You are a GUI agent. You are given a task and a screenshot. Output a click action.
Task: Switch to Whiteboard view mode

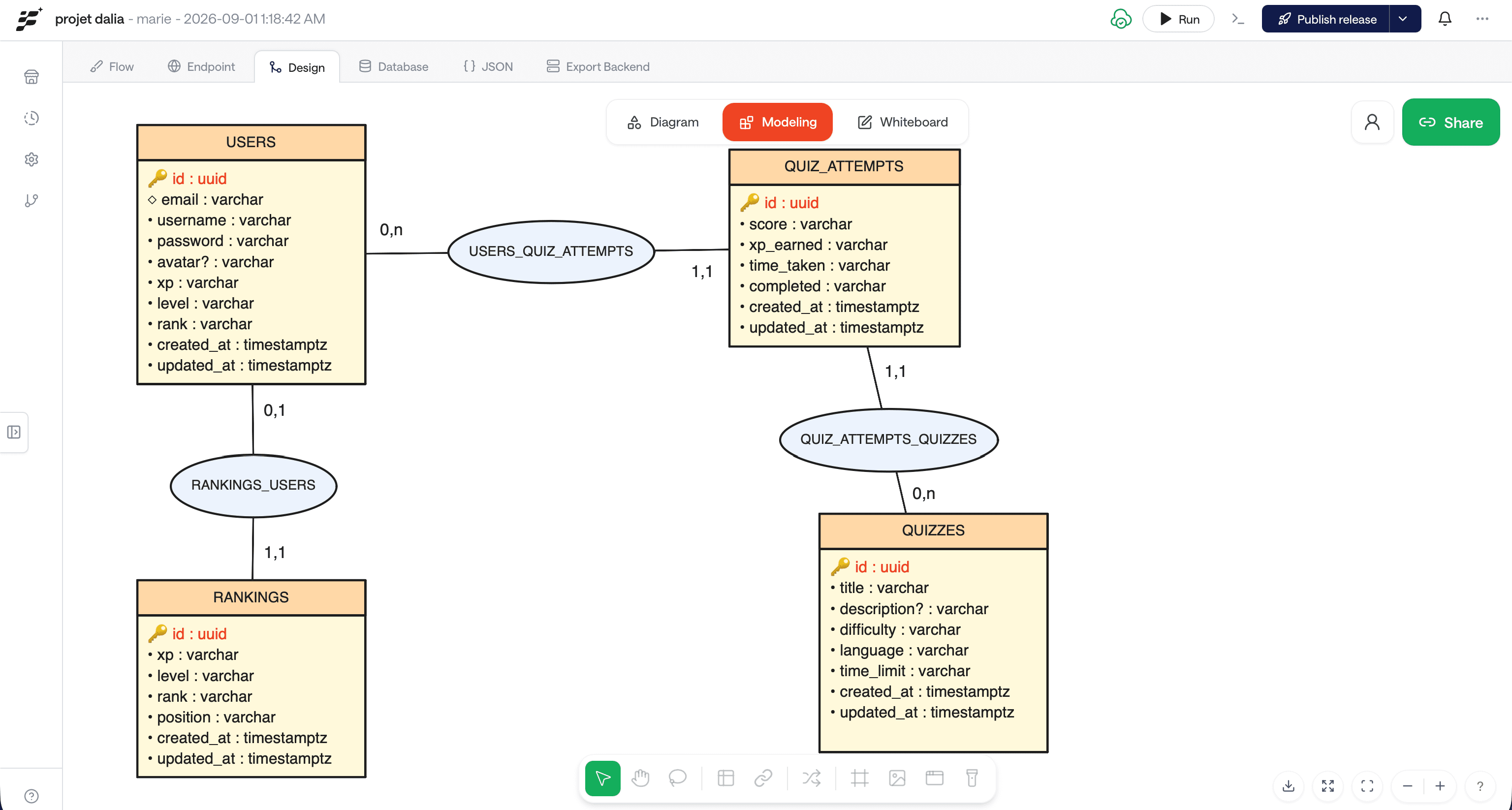903,122
